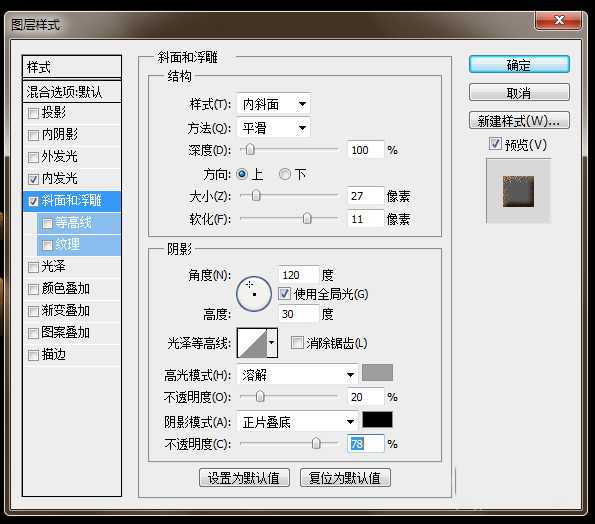Enable 消除锯齿 anti-alias checkbox
The height and width of the screenshot is (524, 595).
coord(297,343)
